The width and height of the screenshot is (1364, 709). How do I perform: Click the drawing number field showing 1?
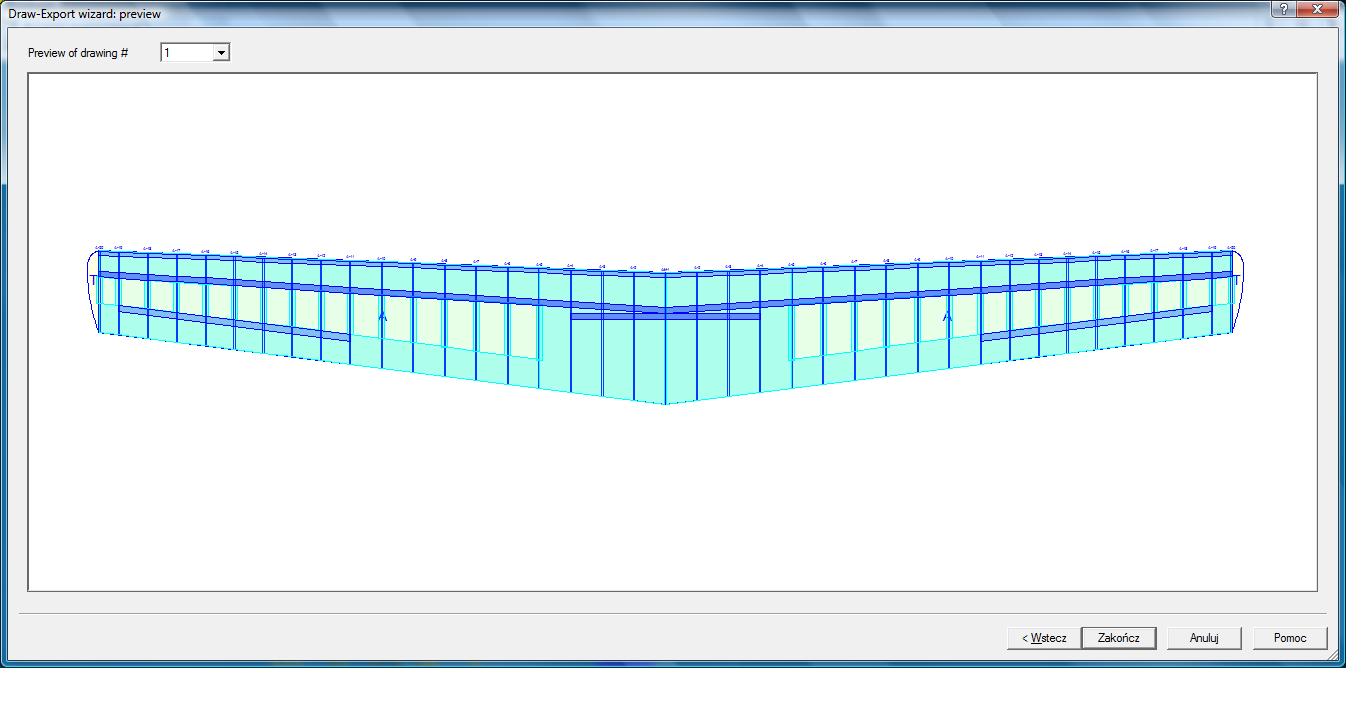[x=187, y=53]
